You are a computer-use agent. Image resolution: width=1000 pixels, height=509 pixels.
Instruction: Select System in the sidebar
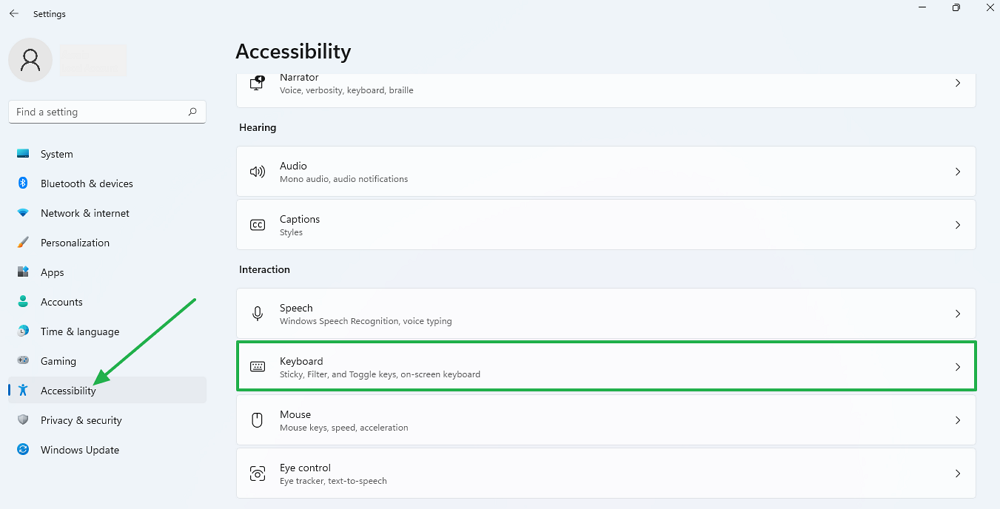point(107,154)
